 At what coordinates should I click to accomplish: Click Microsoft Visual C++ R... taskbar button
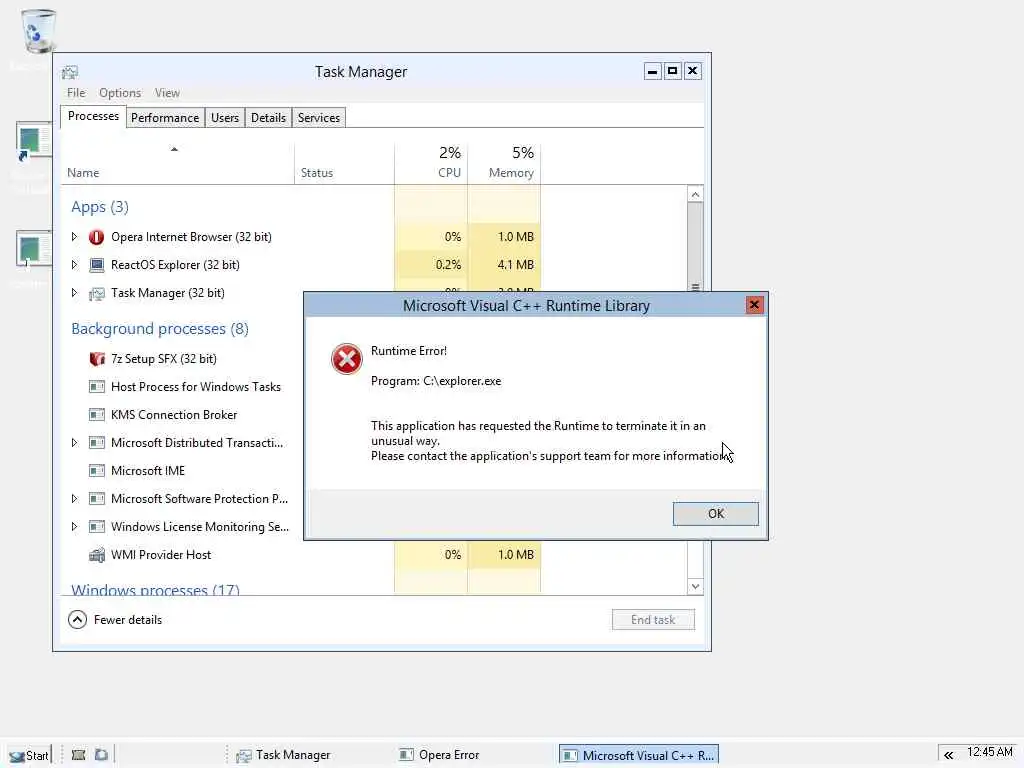click(639, 755)
